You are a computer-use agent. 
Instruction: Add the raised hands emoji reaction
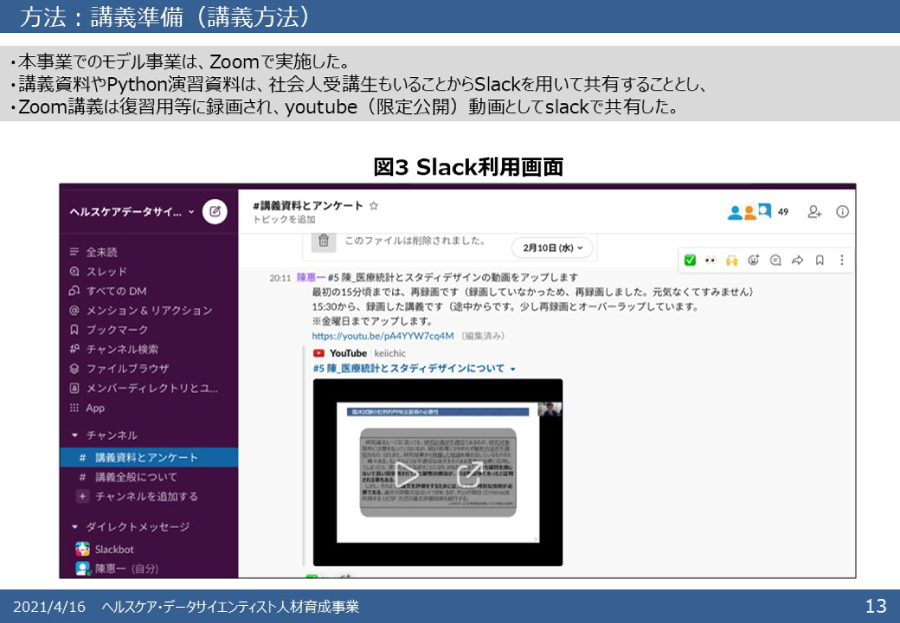tap(731, 260)
